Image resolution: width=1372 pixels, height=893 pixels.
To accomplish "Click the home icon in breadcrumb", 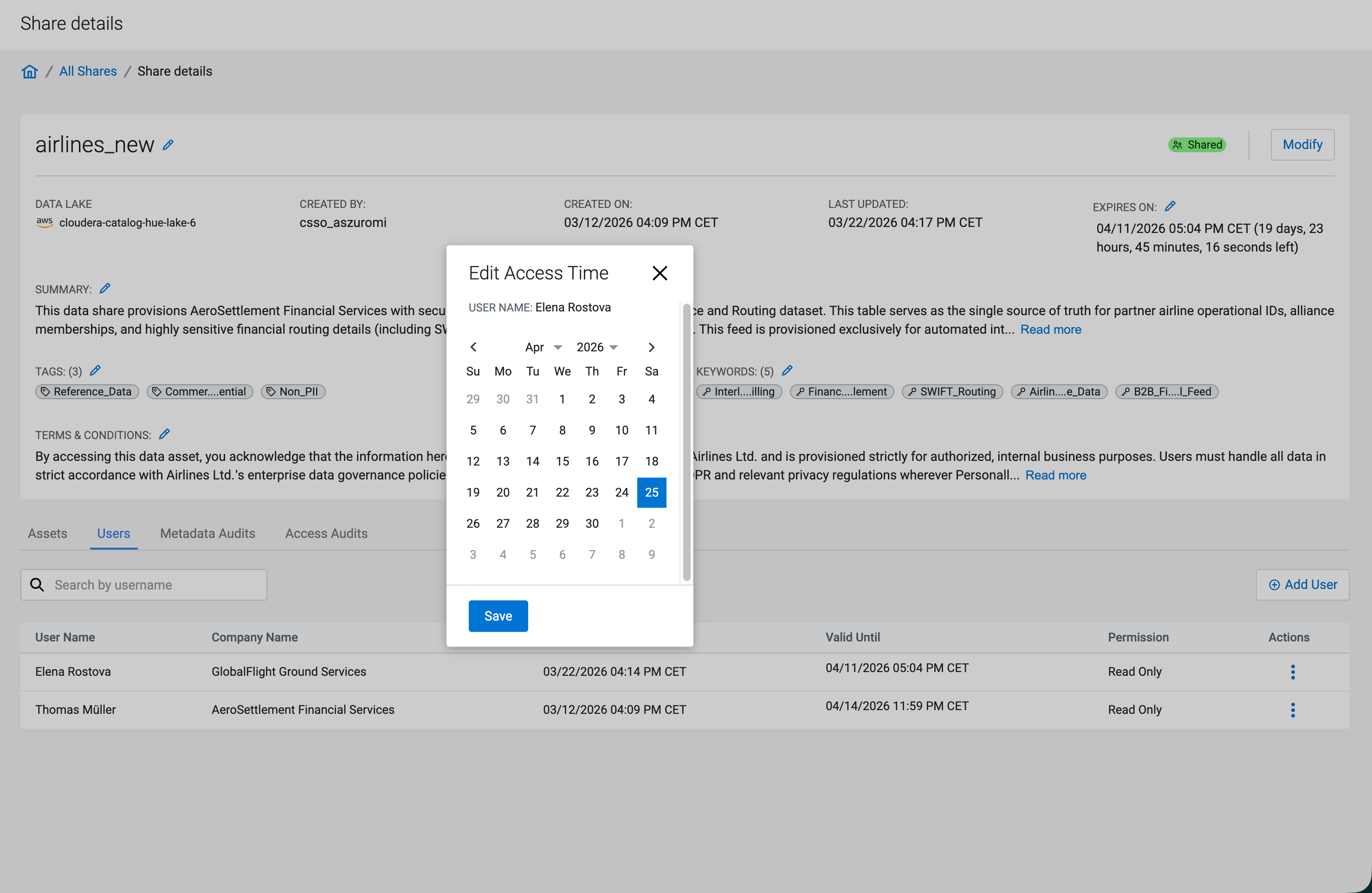I will [29, 71].
